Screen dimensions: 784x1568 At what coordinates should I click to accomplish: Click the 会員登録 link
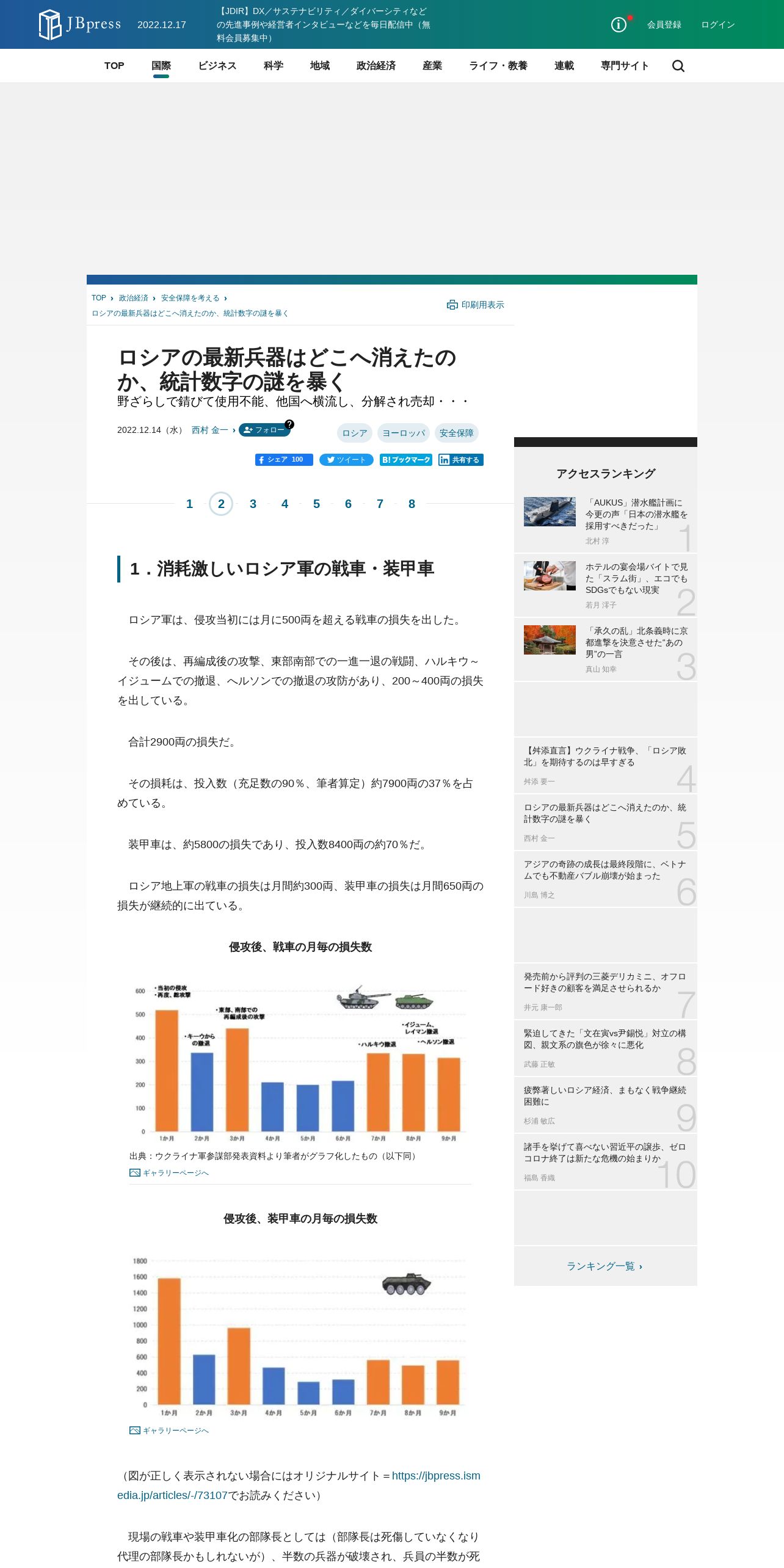click(664, 24)
